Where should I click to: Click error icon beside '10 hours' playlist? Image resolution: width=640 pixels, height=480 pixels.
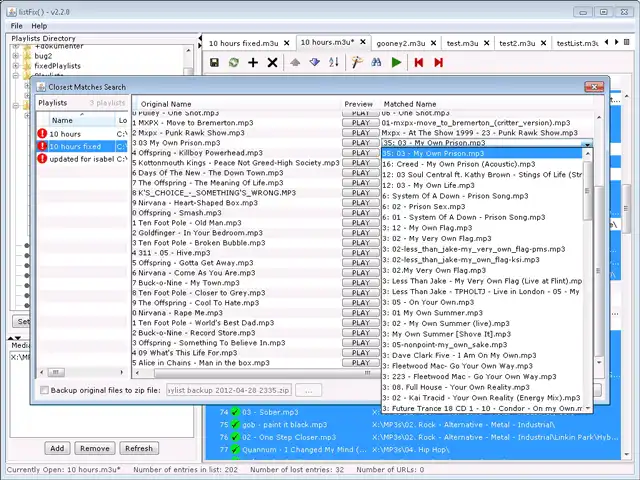(42, 133)
